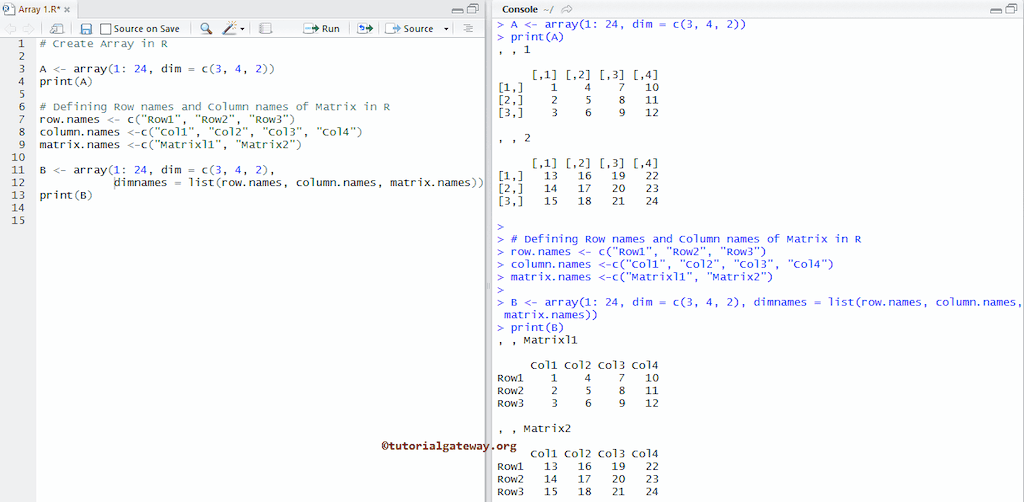Click the 'column.names <-c(...)' line in editor
The width and height of the screenshot is (1024, 502).
point(200,132)
